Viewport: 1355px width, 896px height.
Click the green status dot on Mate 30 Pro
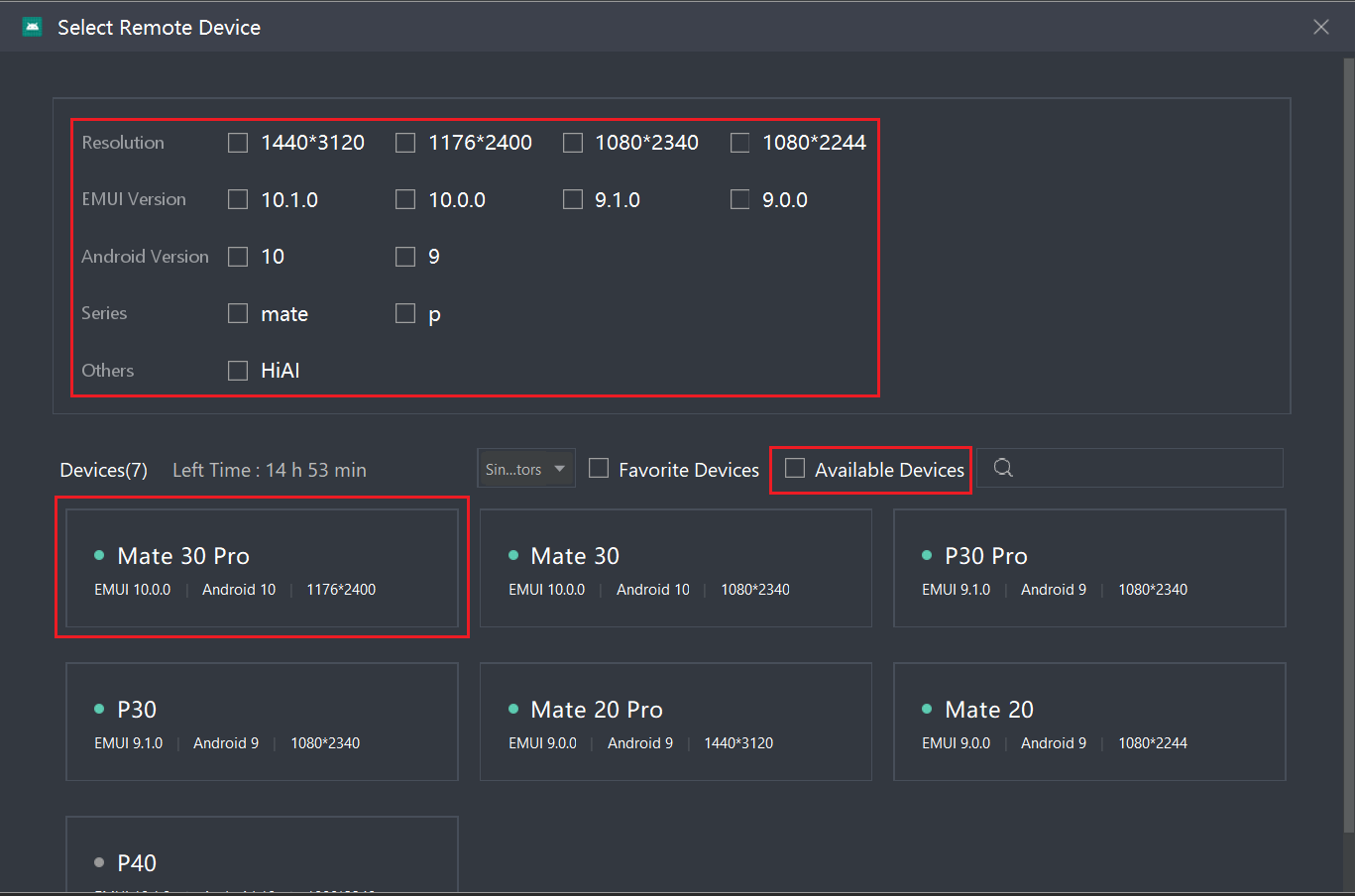coord(99,555)
